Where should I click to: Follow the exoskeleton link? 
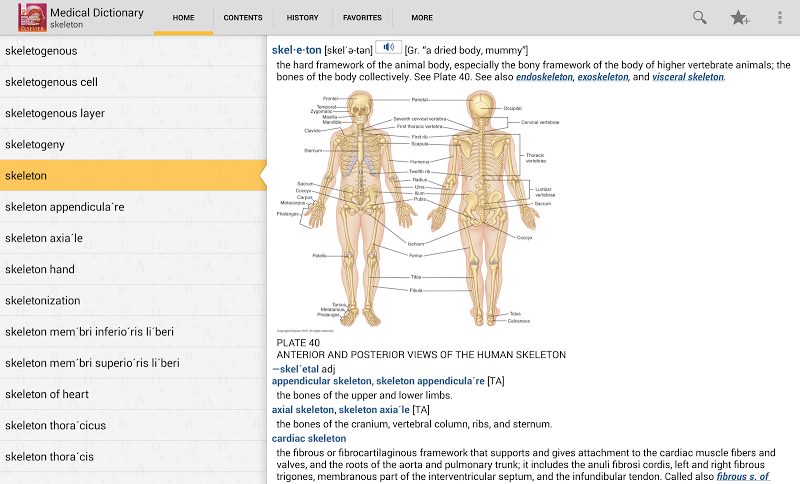point(603,77)
